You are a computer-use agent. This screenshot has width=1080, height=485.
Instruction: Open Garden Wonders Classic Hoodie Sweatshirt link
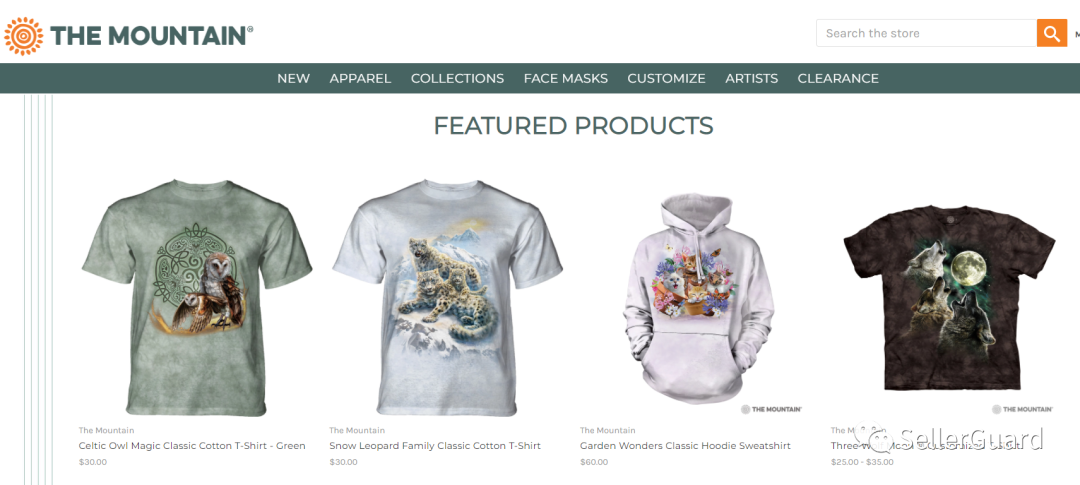(685, 446)
